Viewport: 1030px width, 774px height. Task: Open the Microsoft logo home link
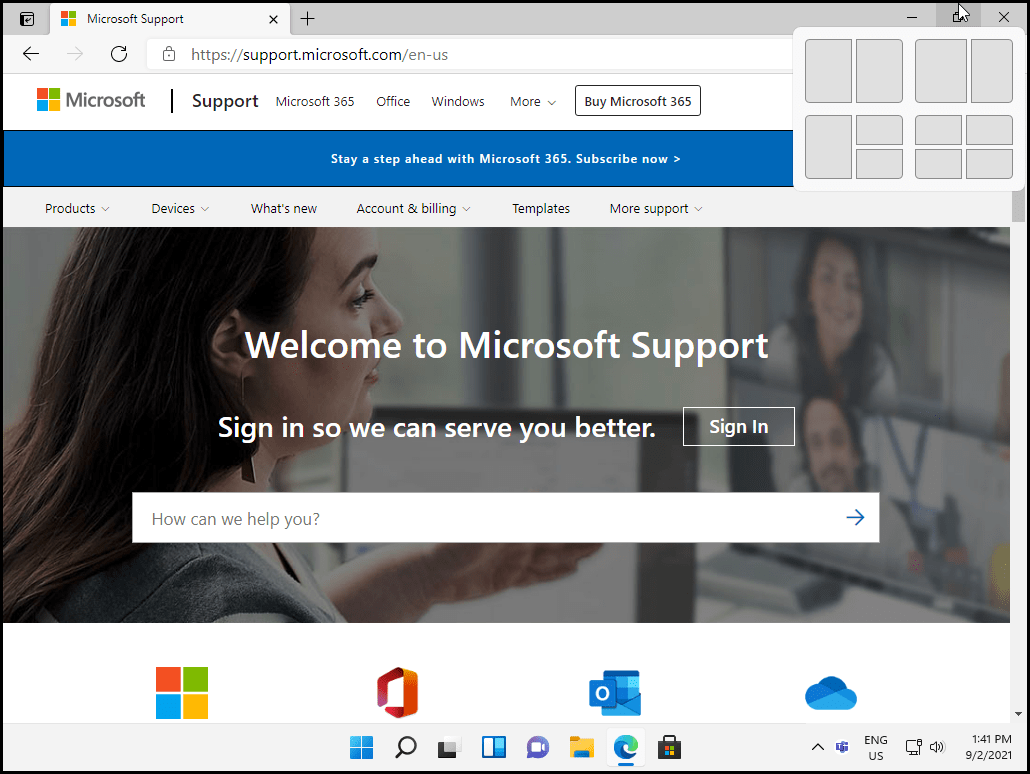click(91, 100)
